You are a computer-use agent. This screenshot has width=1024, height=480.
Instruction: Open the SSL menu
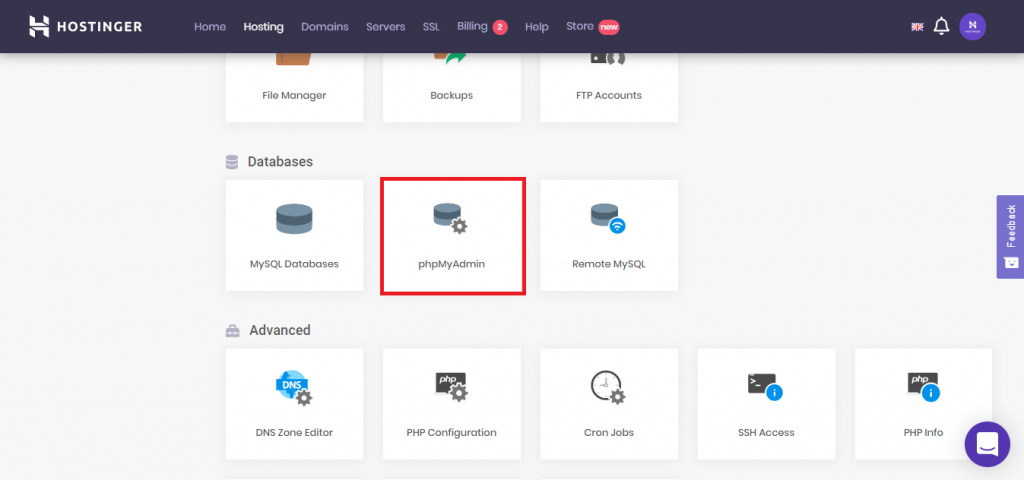(431, 27)
